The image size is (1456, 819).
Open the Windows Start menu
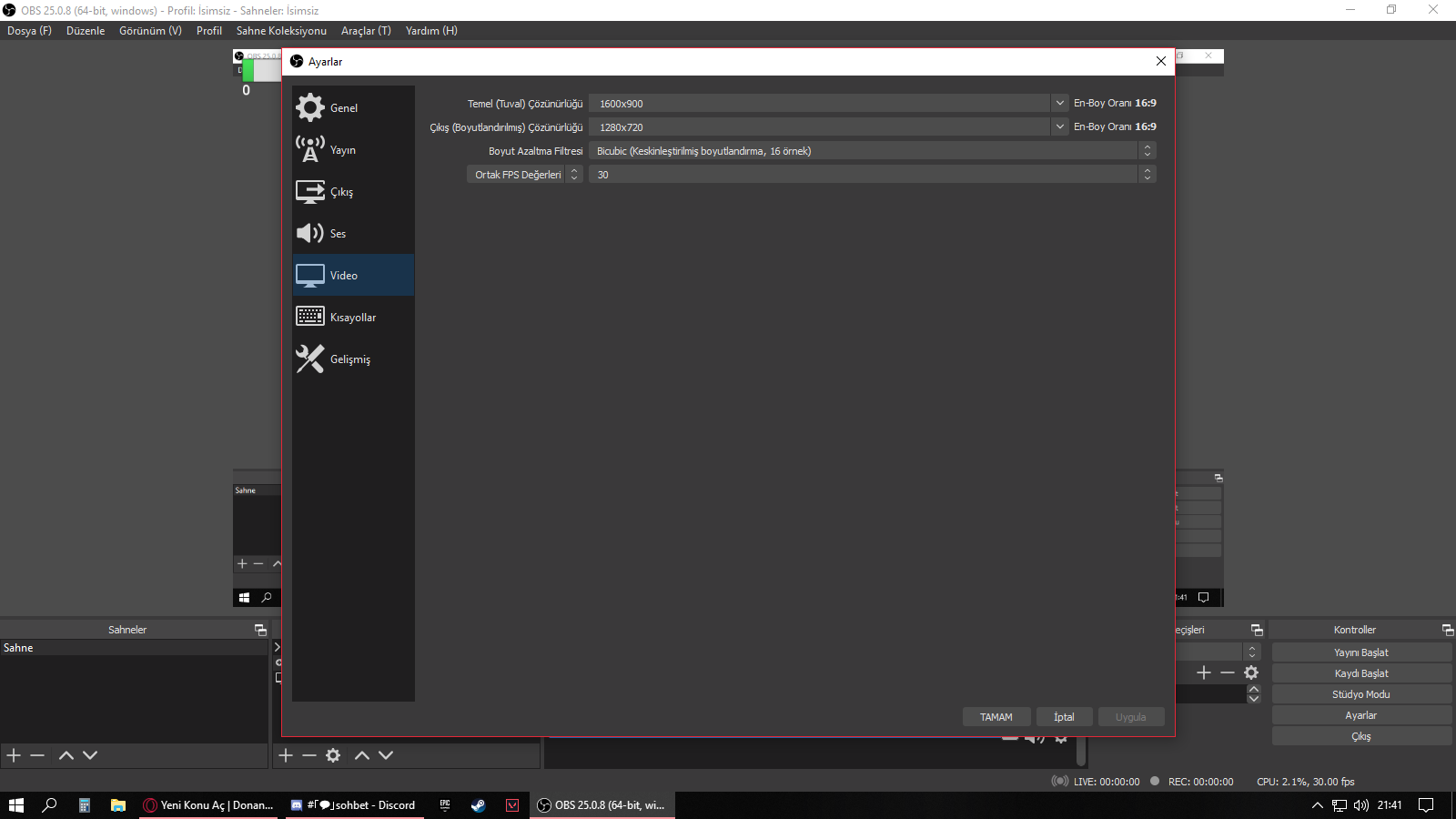(x=16, y=805)
